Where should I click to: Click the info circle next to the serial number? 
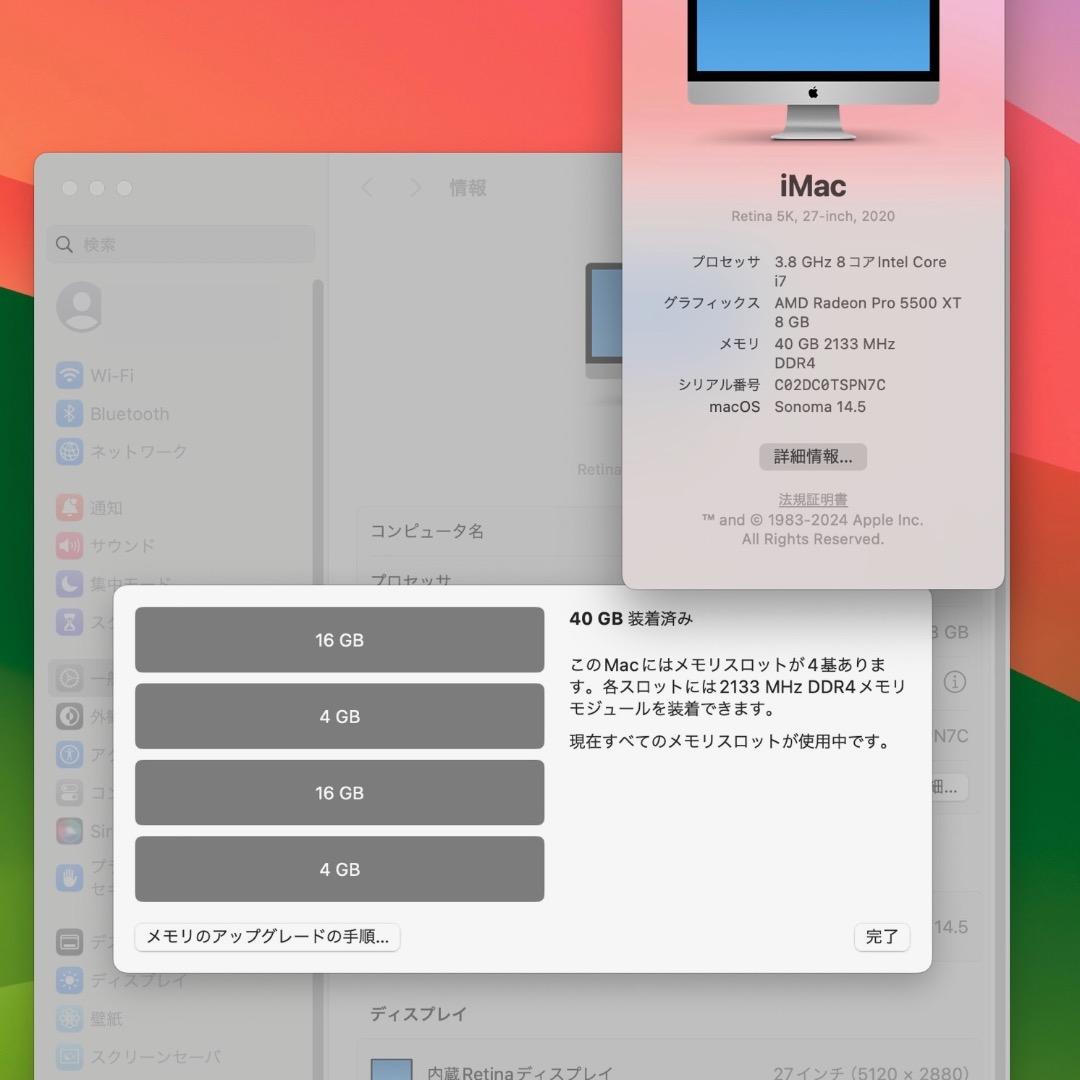954,682
